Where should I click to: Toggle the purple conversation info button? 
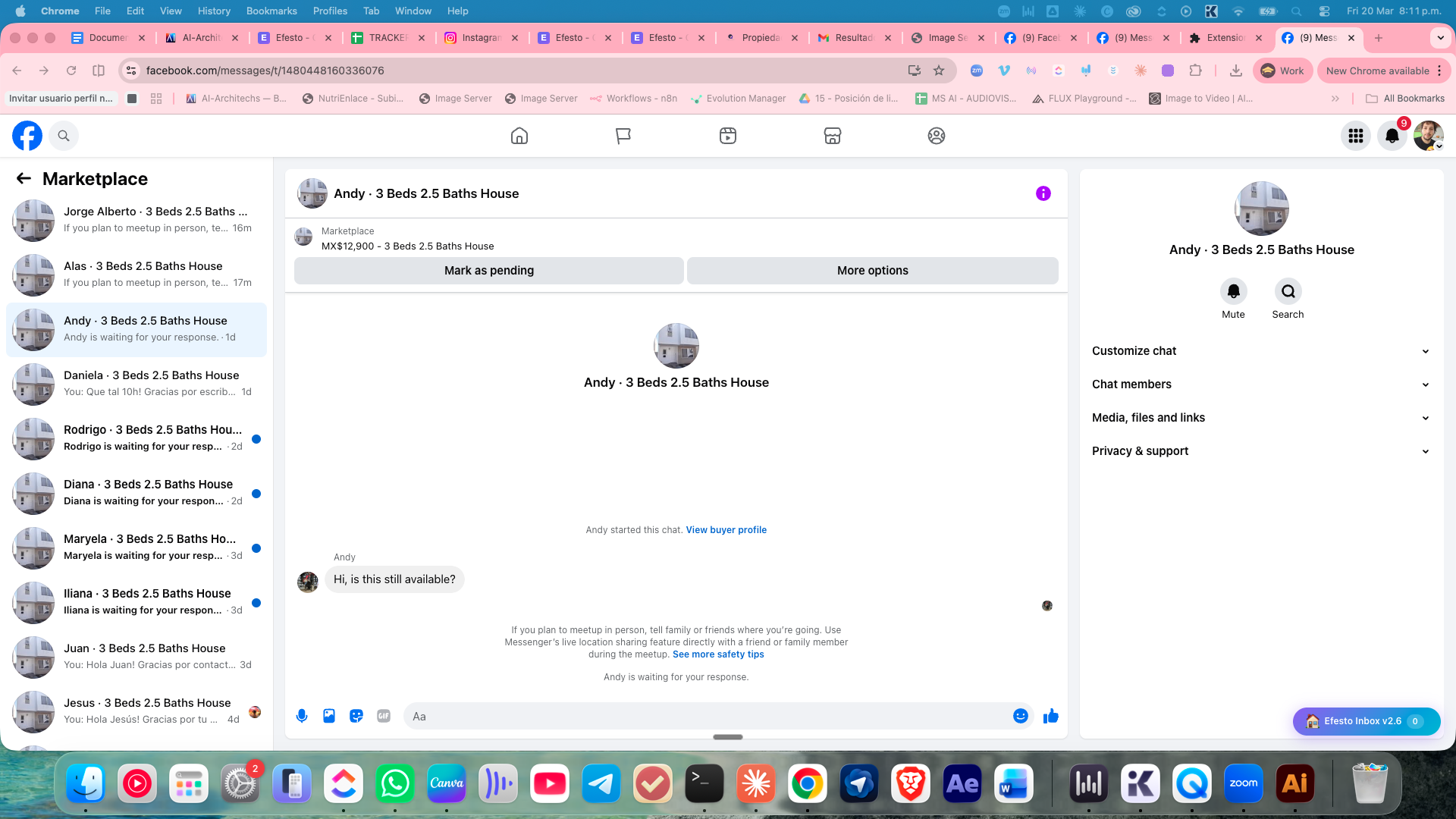[x=1043, y=193]
